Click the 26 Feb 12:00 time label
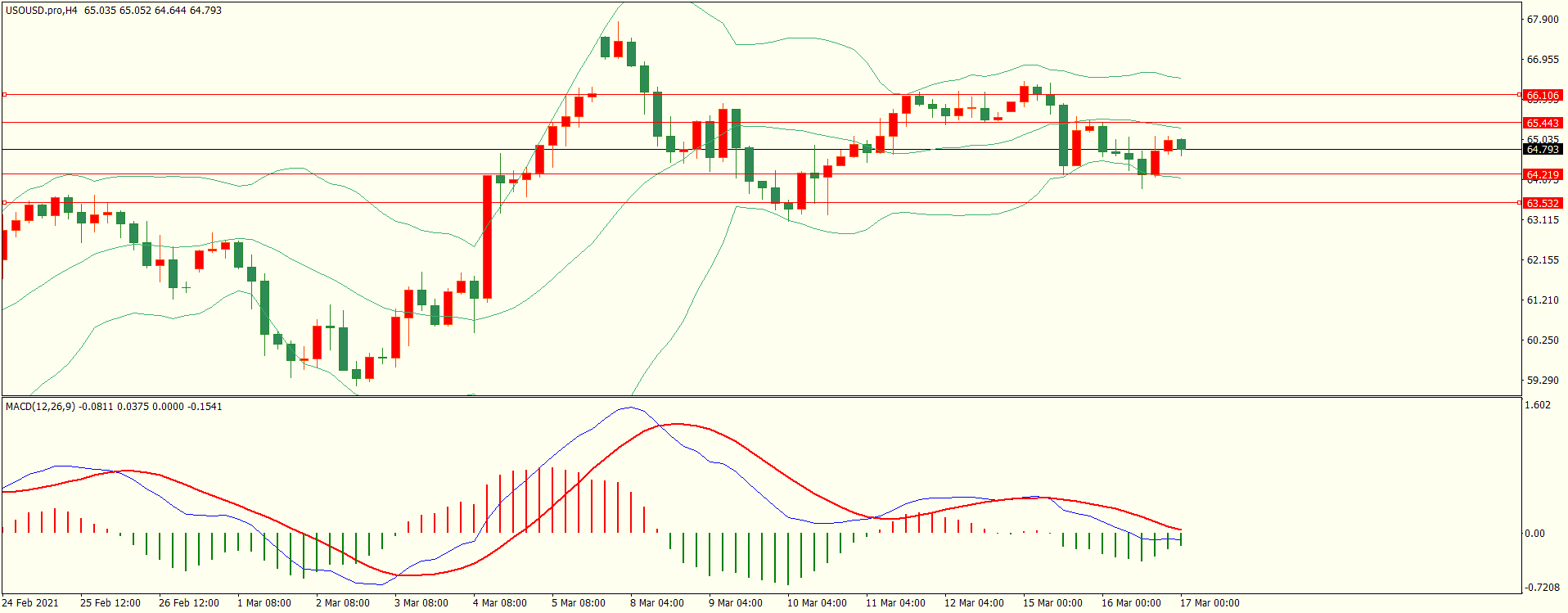 click(x=189, y=603)
